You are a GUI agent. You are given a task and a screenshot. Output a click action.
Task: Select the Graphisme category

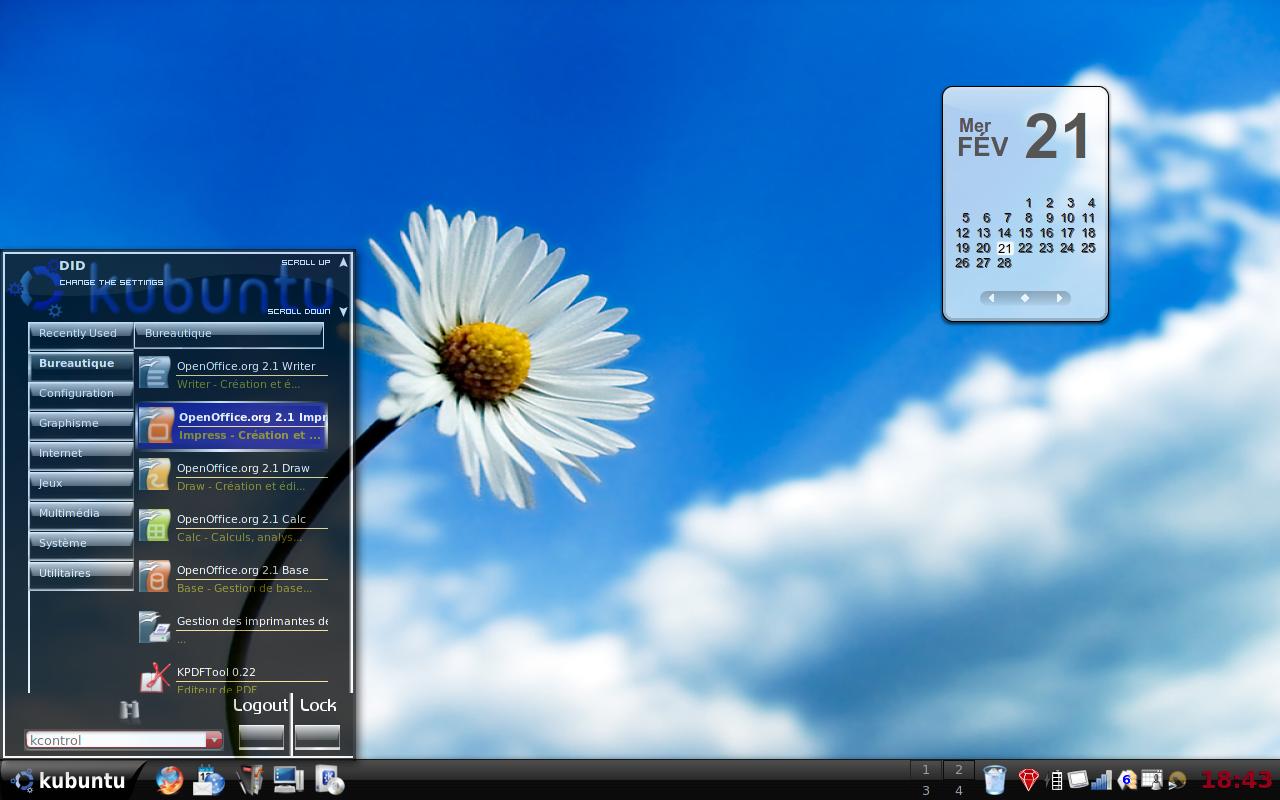click(80, 424)
